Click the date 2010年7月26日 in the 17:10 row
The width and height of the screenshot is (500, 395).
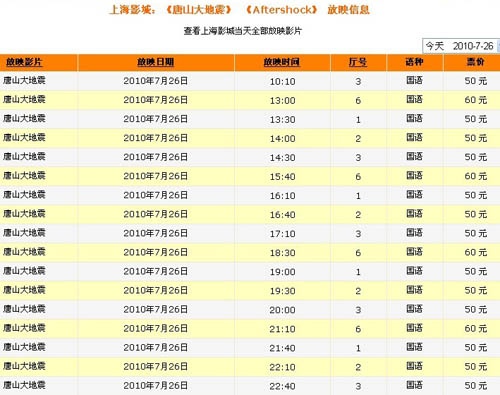point(156,233)
